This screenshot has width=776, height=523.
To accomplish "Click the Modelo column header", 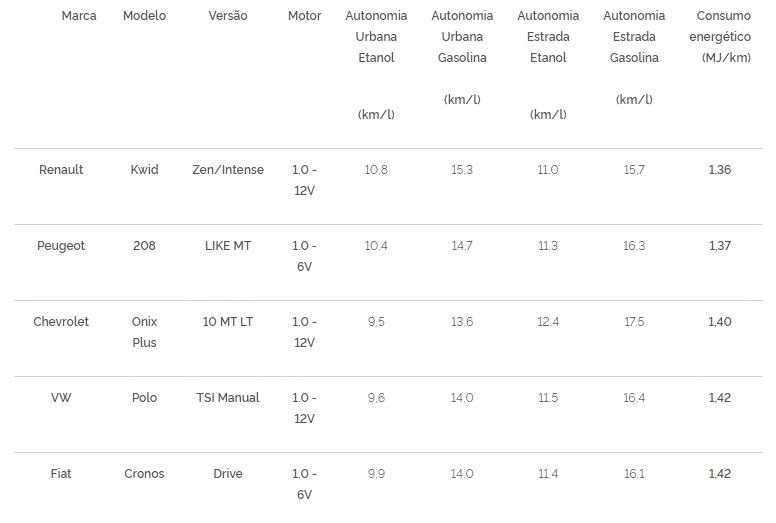I will (144, 16).
